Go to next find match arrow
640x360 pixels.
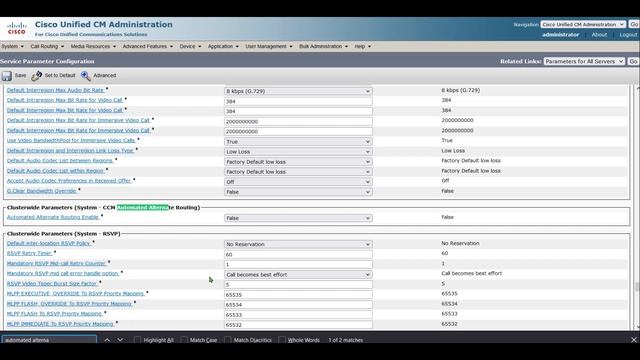120,340
